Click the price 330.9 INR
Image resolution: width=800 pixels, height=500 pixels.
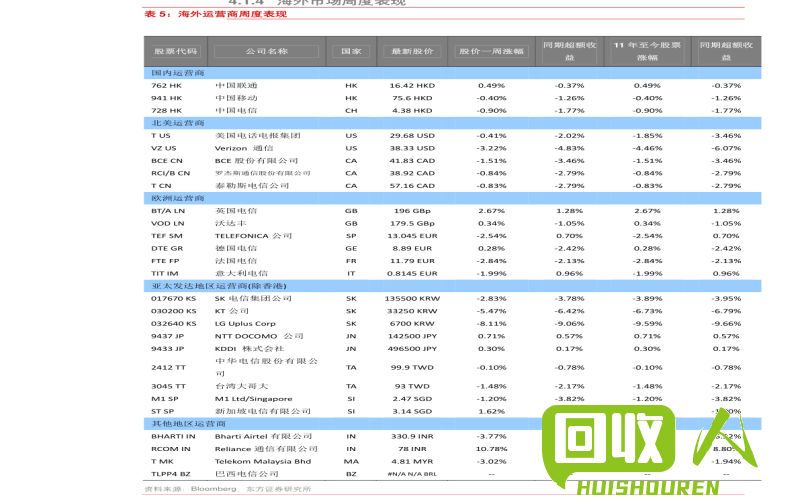click(412, 436)
